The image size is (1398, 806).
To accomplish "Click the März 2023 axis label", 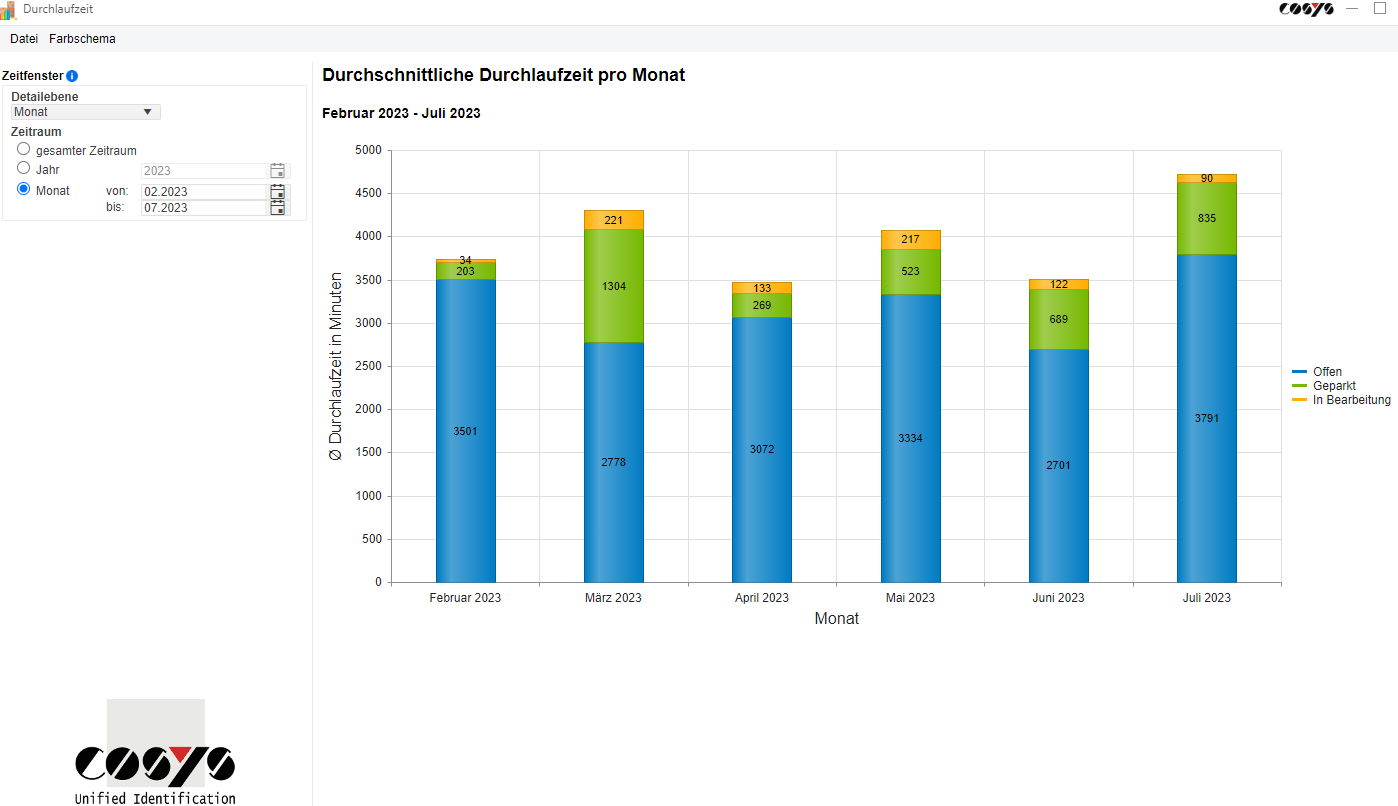I will pyautogui.click(x=614, y=598).
